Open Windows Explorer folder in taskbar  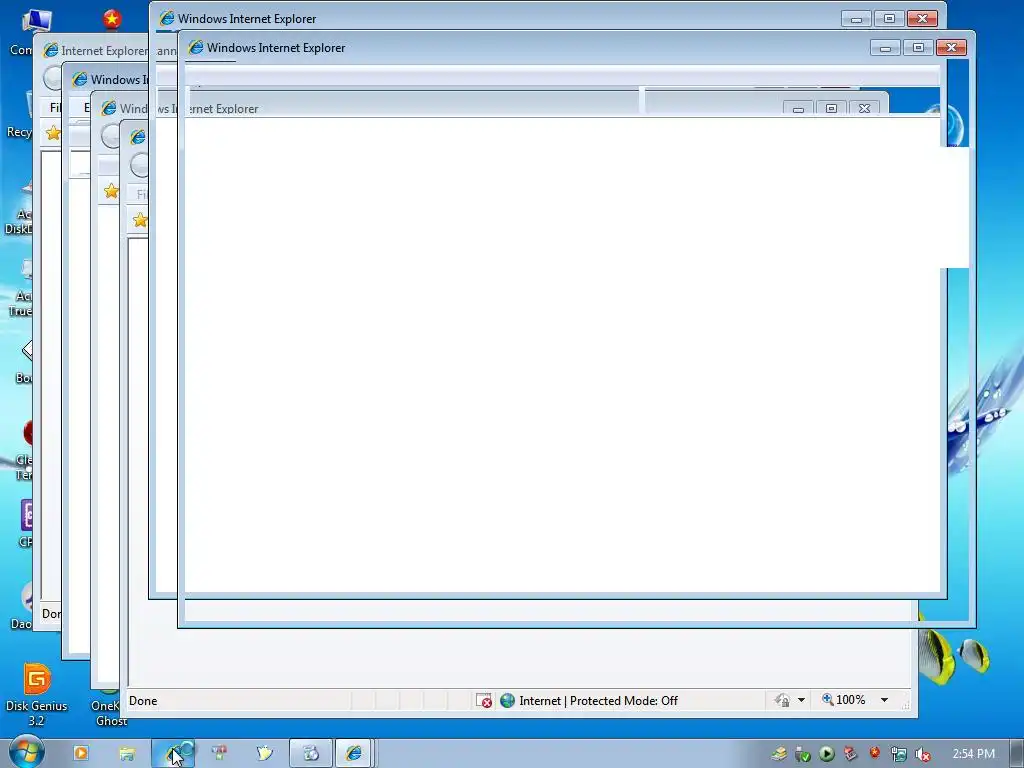coord(127,754)
